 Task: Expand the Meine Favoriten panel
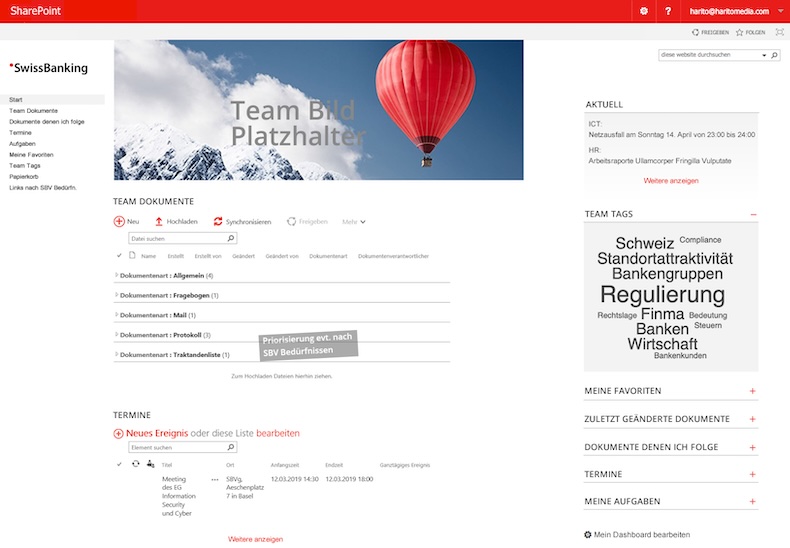pyautogui.click(x=752, y=391)
